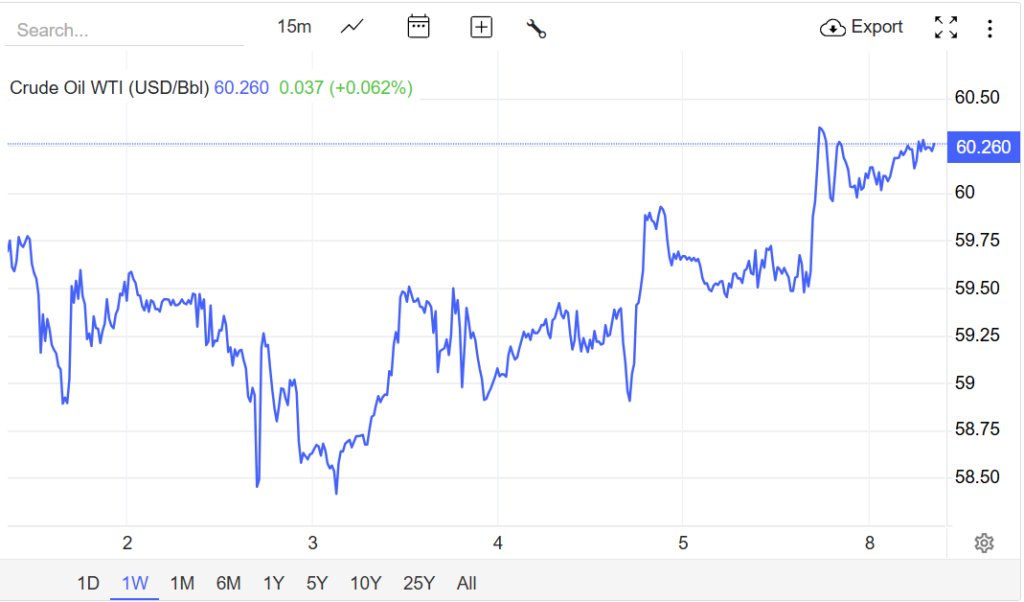Toggle fullscreen chart view
Screen dimensions: 1024x602
(945, 27)
